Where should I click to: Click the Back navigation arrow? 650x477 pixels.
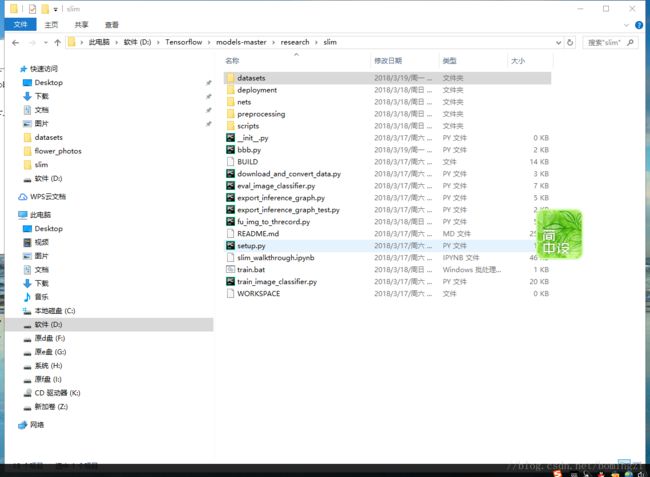point(16,42)
